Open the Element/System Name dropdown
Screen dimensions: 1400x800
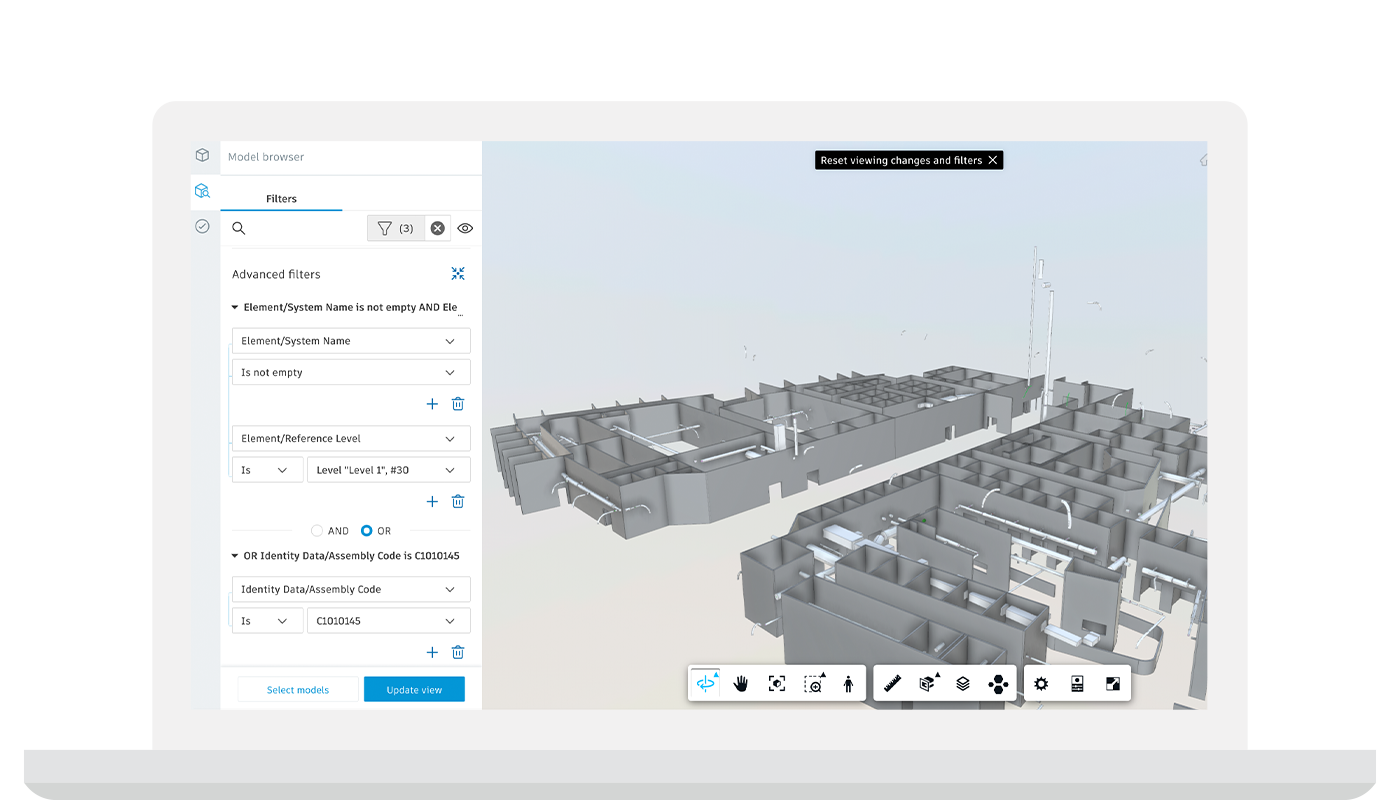(351, 341)
